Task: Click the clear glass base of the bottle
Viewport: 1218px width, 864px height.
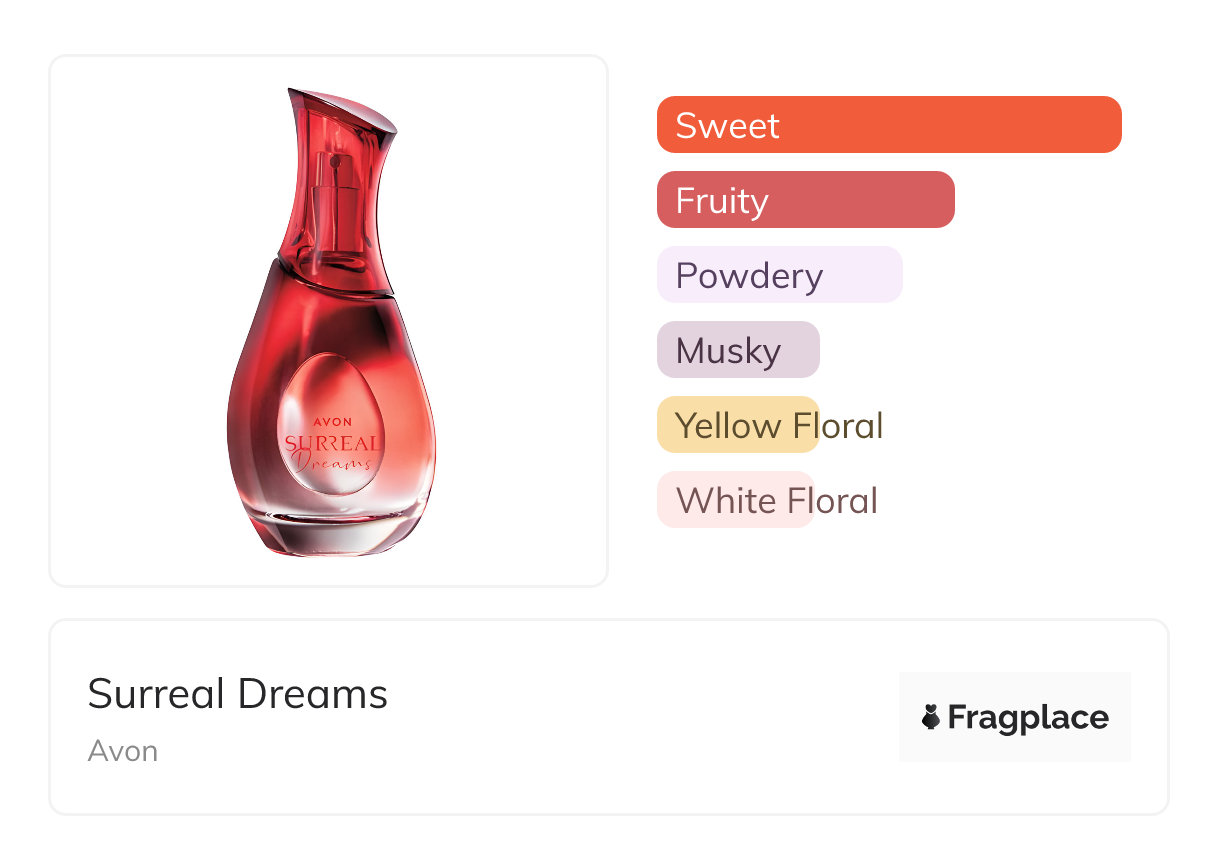Action: 332,530
